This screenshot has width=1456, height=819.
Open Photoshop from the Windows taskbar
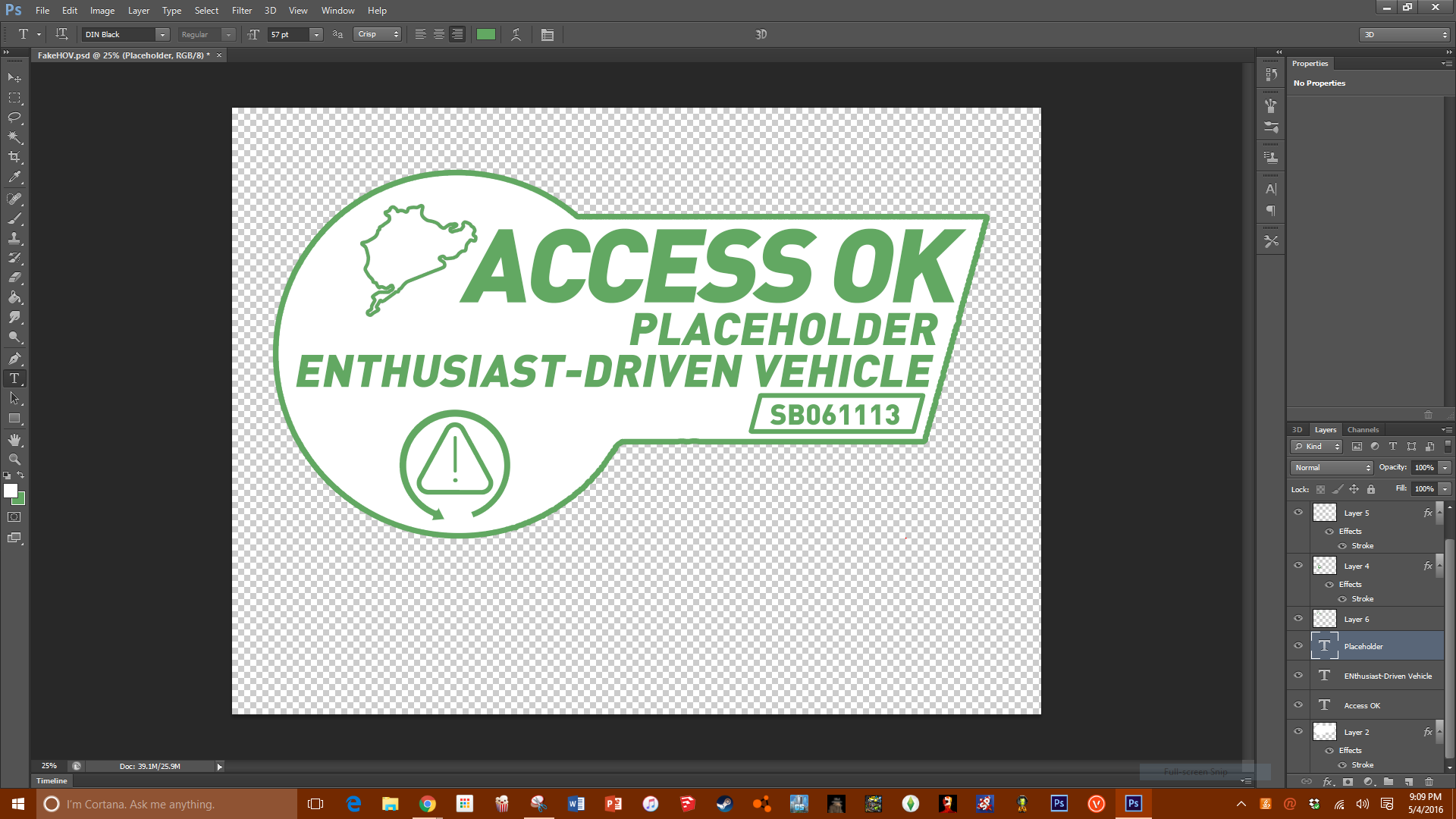tap(1133, 804)
